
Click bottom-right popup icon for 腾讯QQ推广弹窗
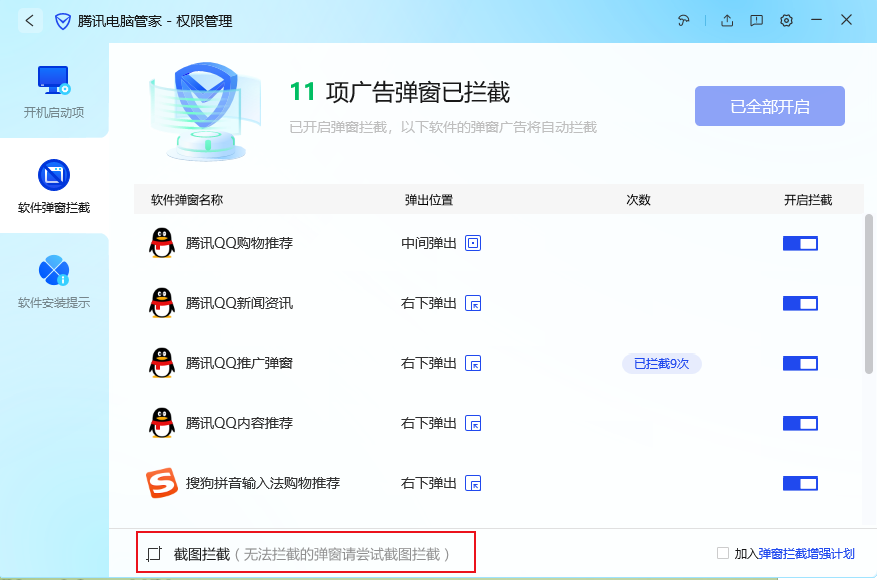[x=473, y=364]
